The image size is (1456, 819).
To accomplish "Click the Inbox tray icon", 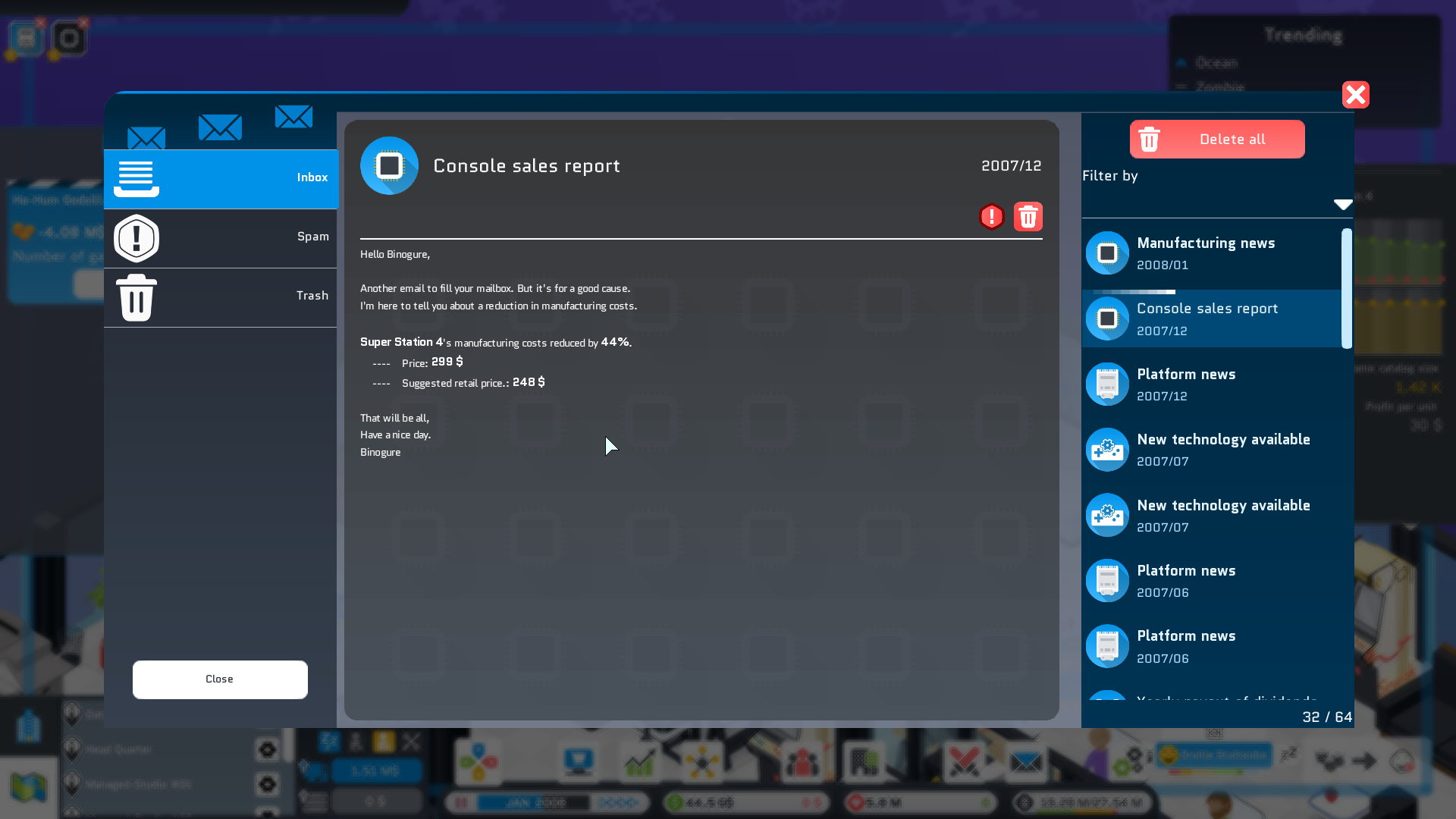I will coord(136,178).
